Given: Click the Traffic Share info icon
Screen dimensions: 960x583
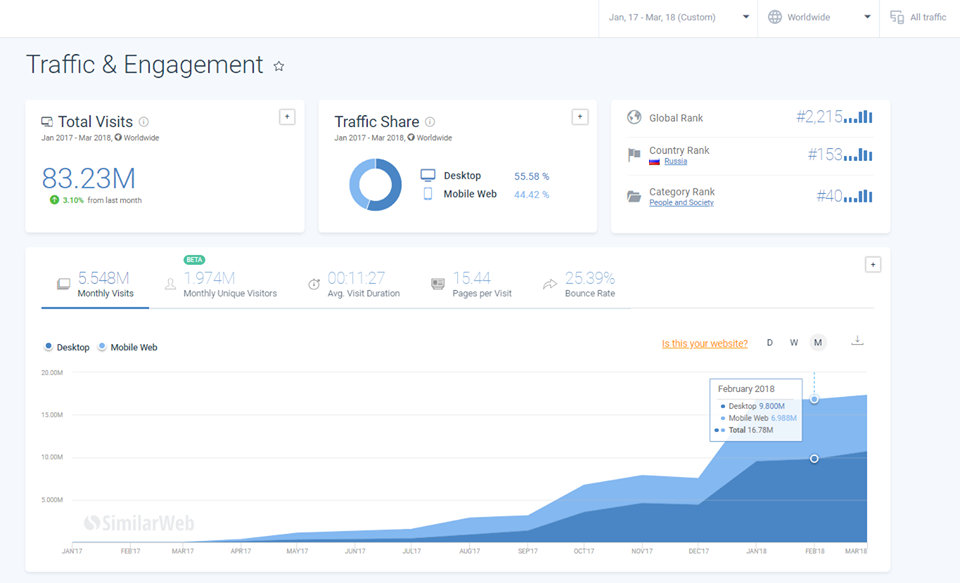Looking at the screenshot, I should coord(430,122).
